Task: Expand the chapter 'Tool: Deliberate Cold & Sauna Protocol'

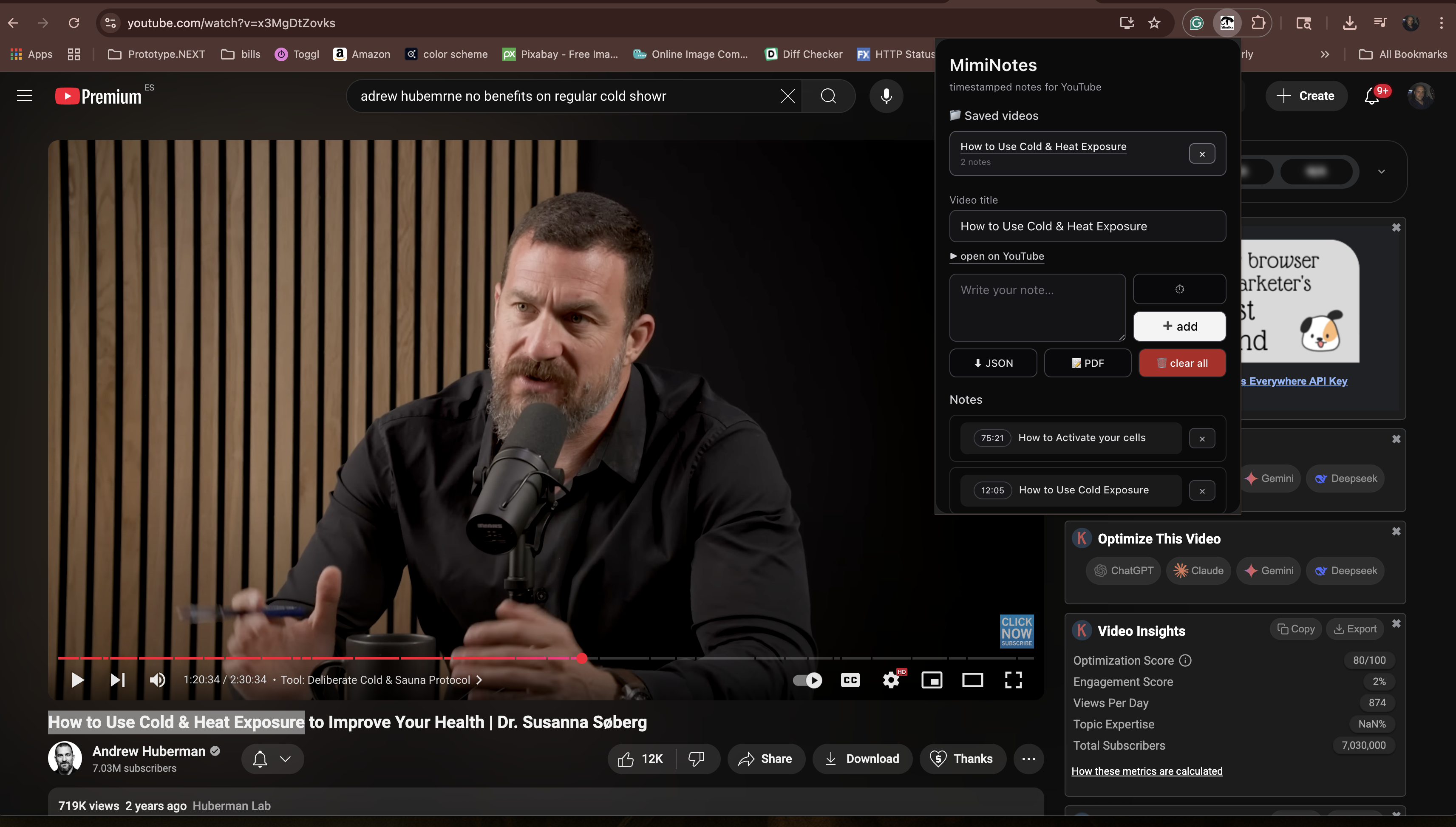Action: (x=381, y=680)
